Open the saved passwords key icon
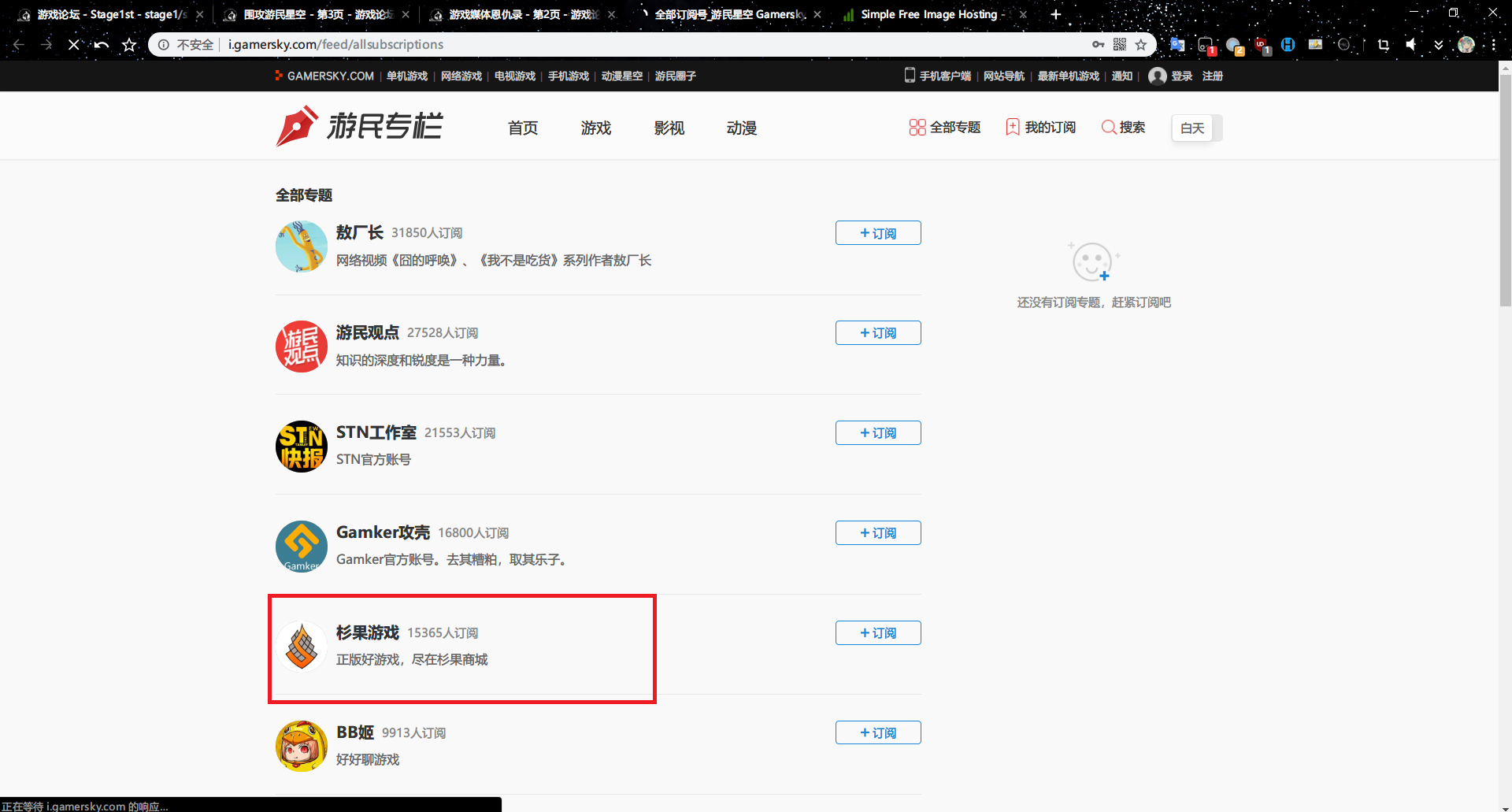The width and height of the screenshot is (1512, 812). (x=1098, y=45)
